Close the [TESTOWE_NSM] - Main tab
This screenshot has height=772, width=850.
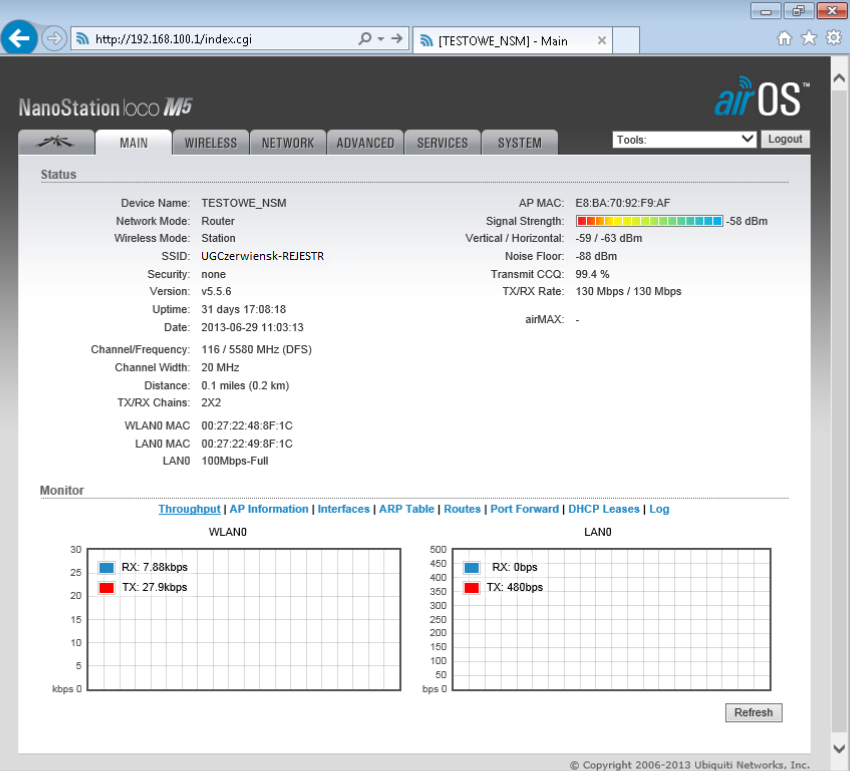[x=601, y=40]
